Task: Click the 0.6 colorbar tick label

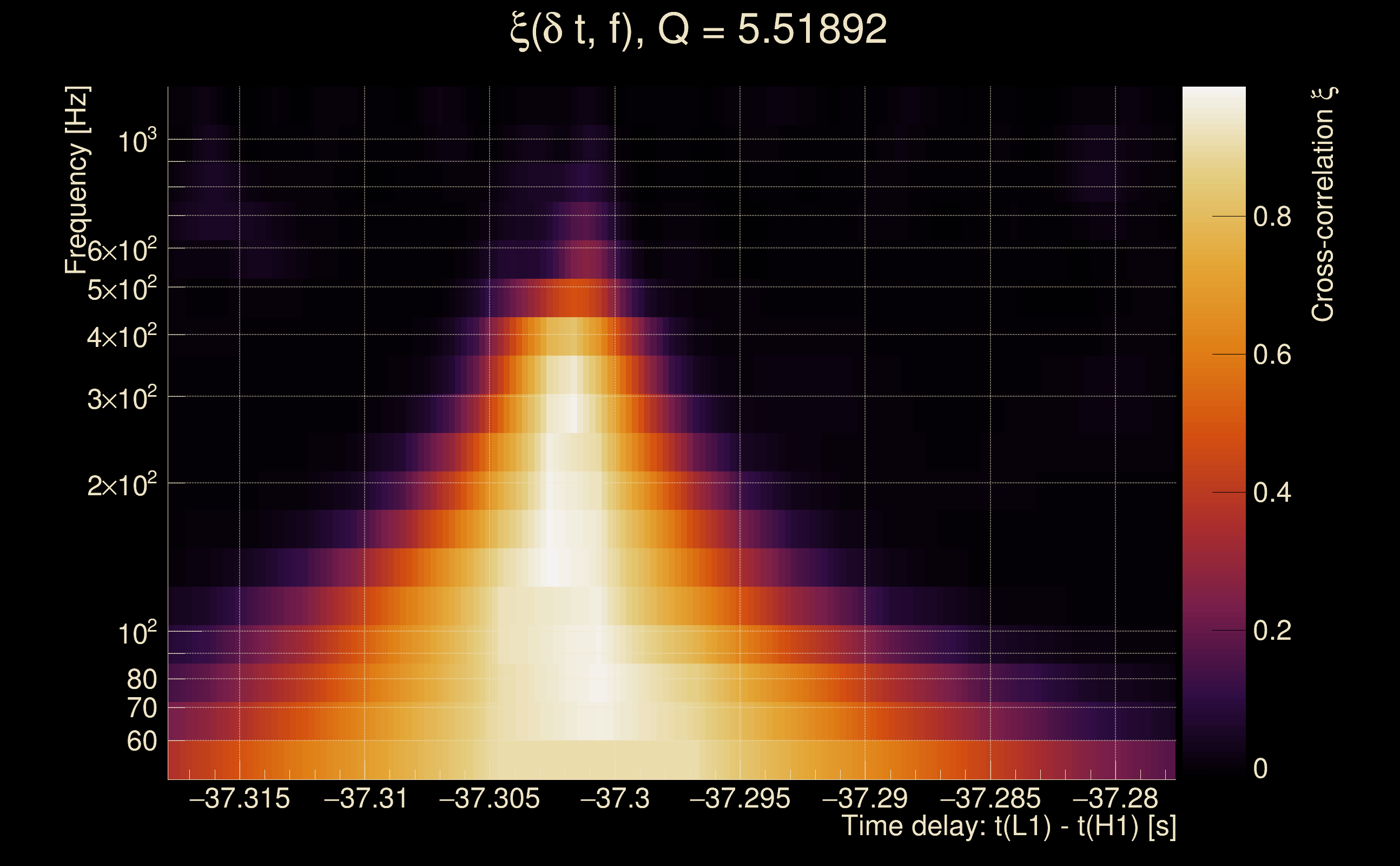Action: [x=1272, y=355]
